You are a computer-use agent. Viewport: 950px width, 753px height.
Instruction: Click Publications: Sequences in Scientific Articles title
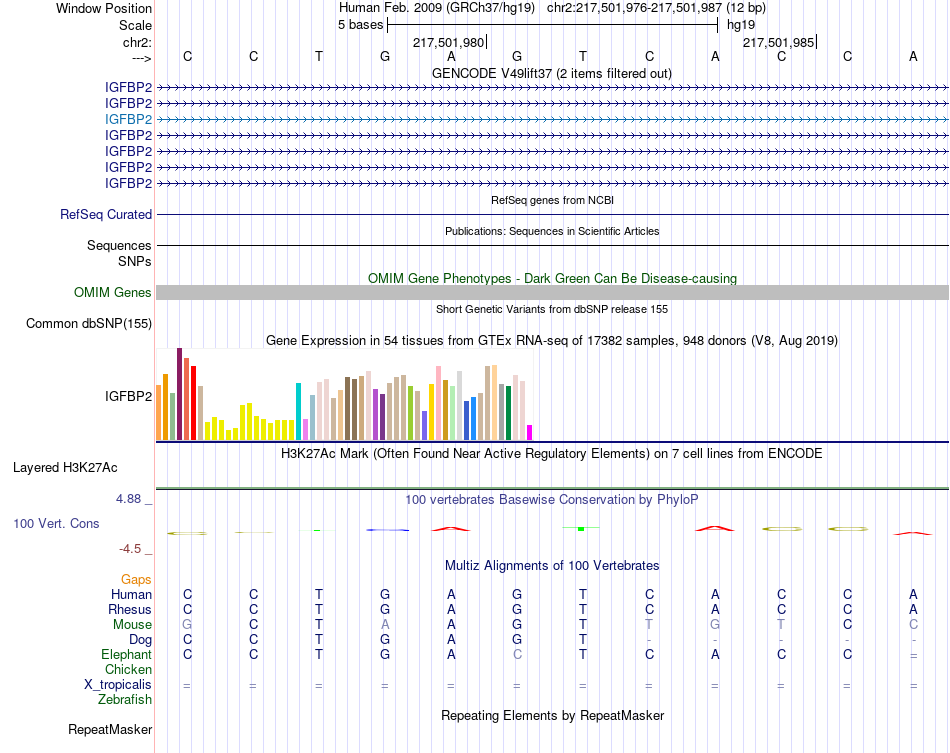pos(552,231)
